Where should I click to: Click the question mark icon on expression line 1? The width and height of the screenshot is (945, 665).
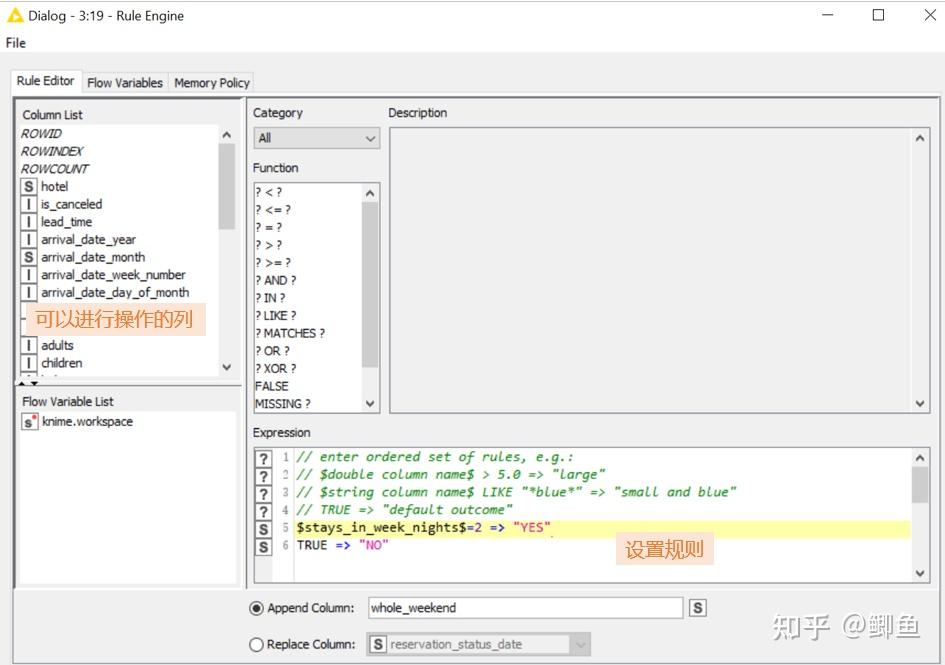[263, 459]
